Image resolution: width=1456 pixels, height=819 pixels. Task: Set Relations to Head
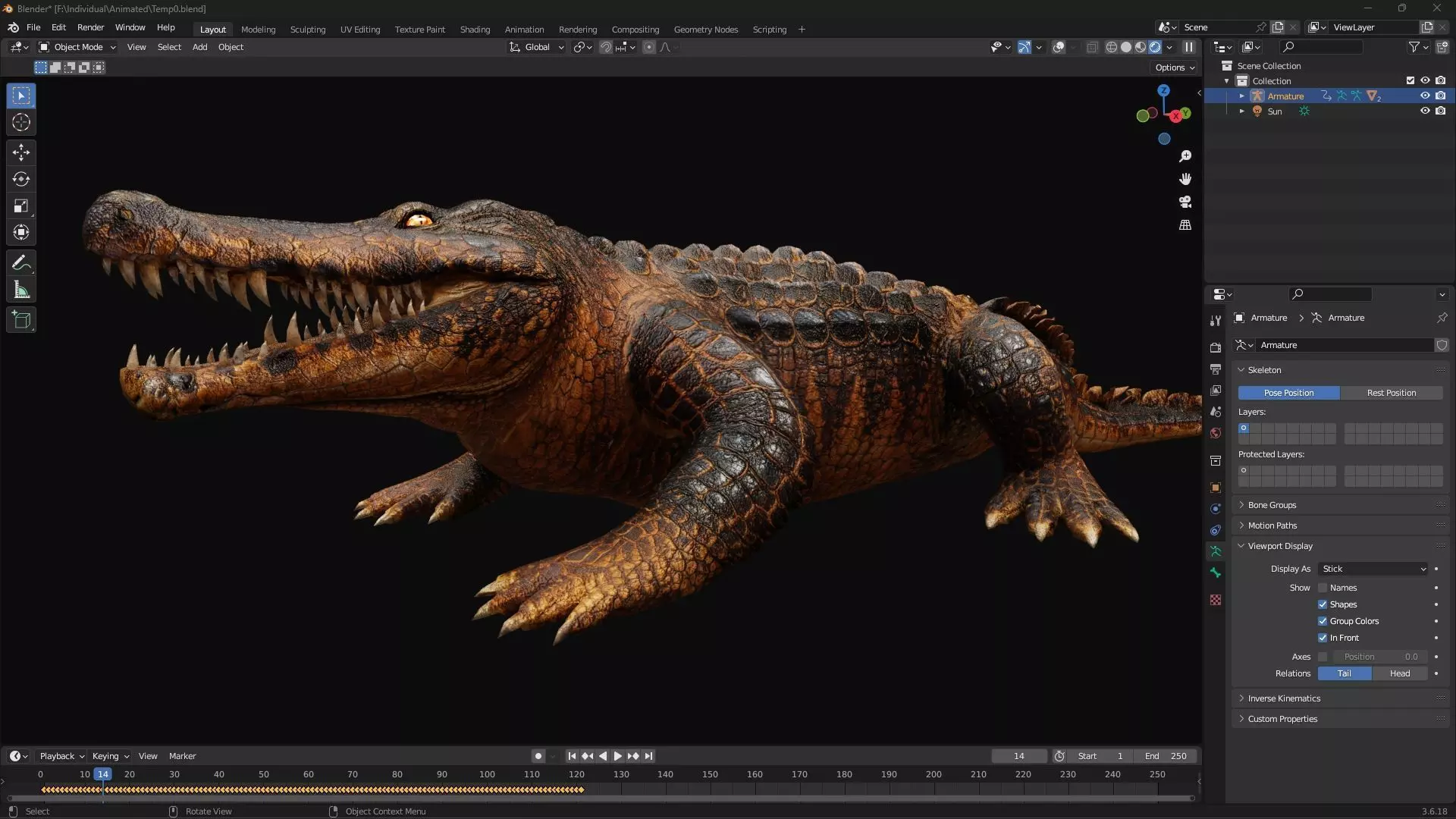[x=1400, y=673]
